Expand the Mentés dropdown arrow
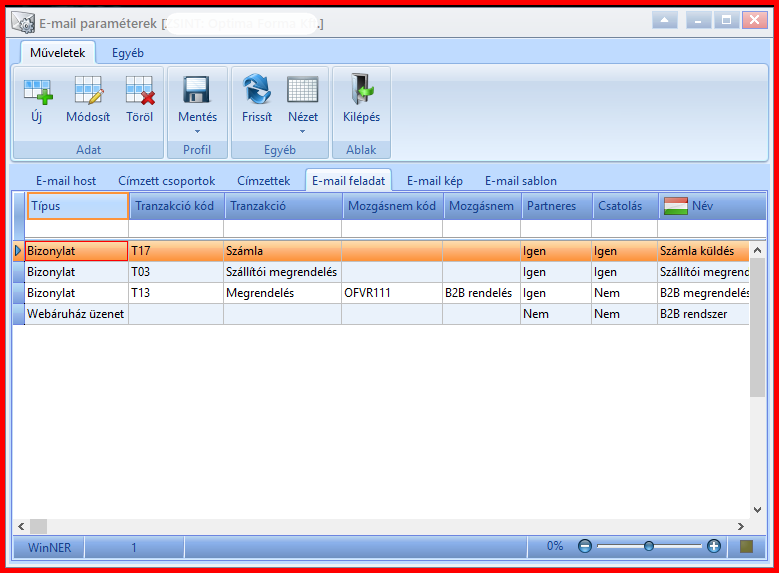 coord(197,132)
